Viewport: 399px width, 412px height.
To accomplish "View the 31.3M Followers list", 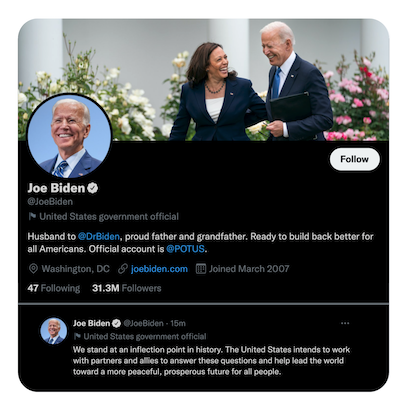I will click(x=127, y=288).
